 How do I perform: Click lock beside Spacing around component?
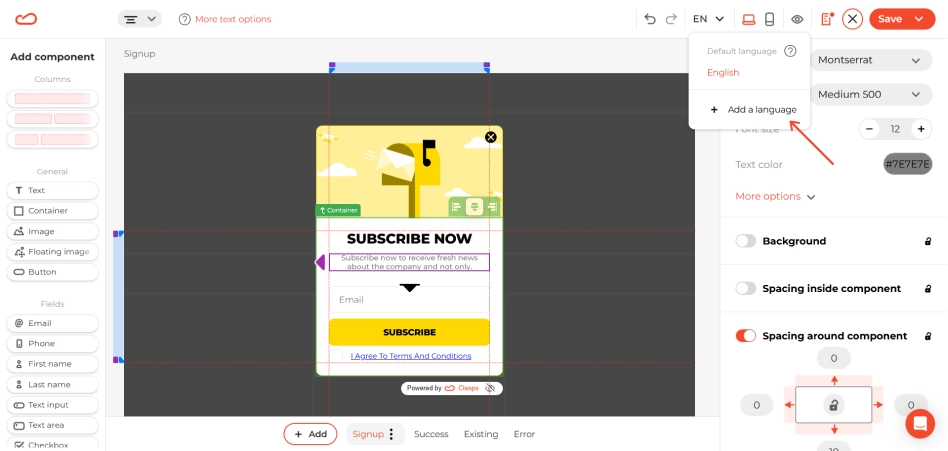click(928, 336)
